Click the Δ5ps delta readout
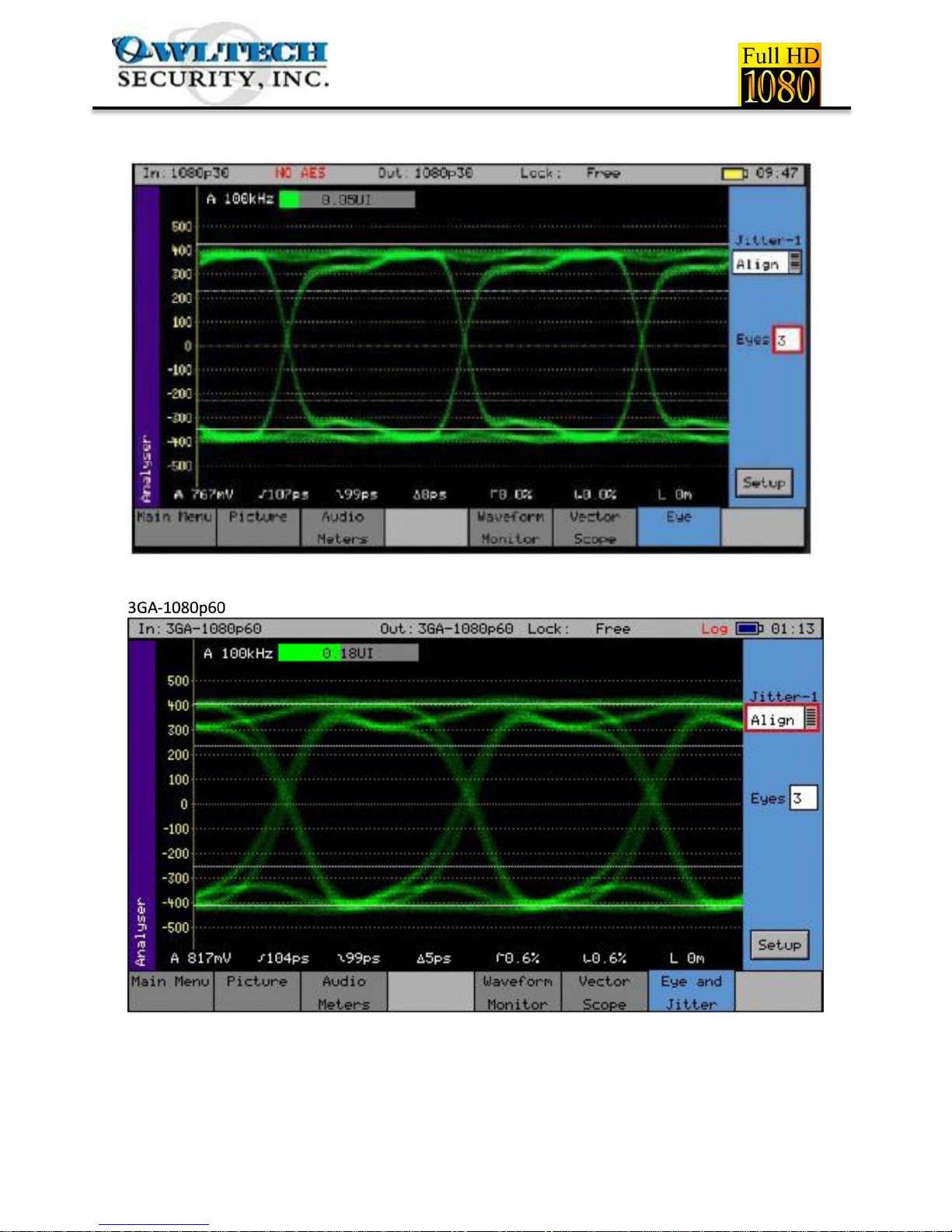Image resolution: width=952 pixels, height=1232 pixels. (x=434, y=958)
